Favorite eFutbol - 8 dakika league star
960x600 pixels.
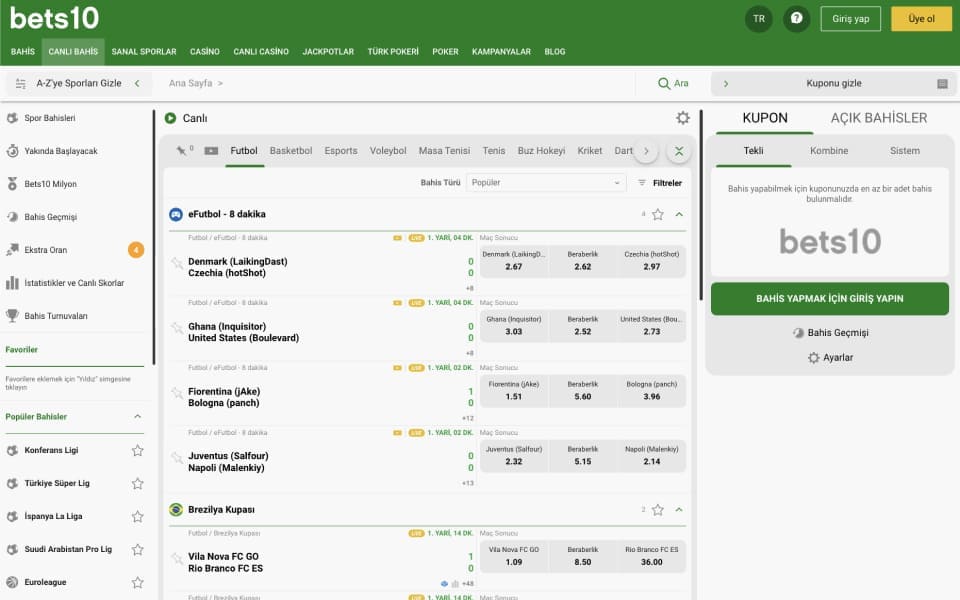[658, 214]
